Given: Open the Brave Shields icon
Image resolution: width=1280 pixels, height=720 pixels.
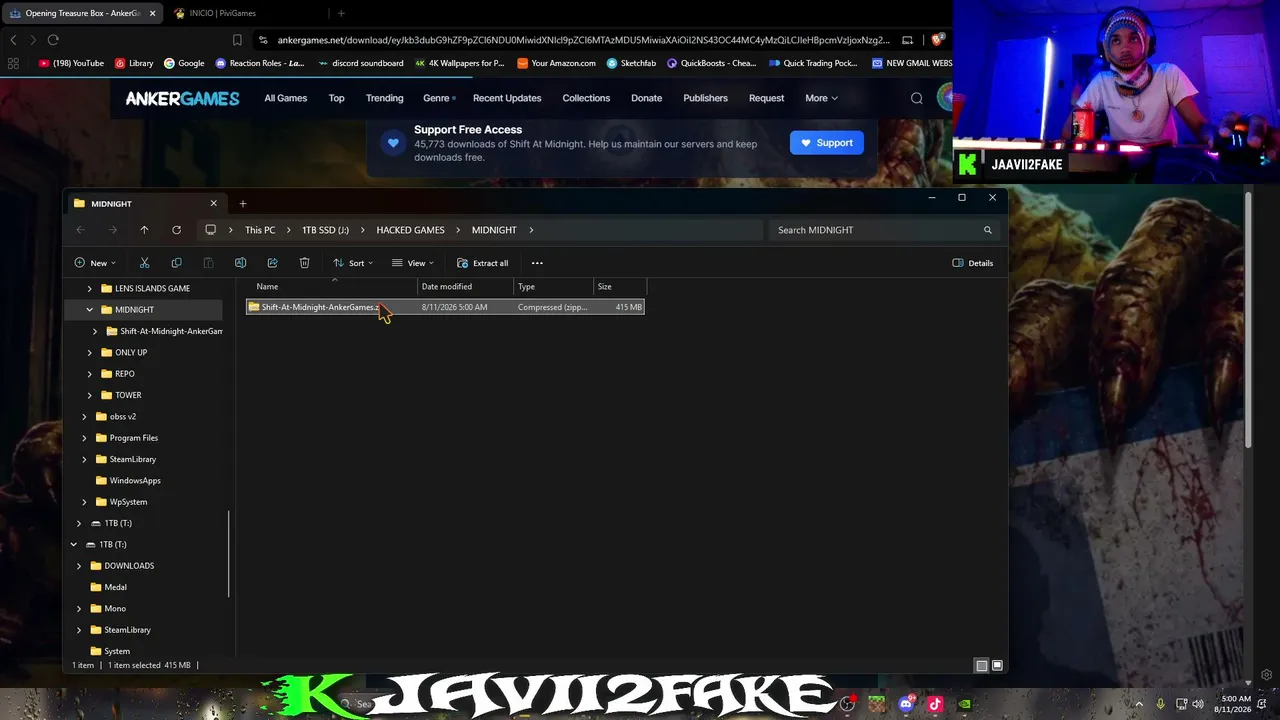Looking at the screenshot, I should coord(937,40).
